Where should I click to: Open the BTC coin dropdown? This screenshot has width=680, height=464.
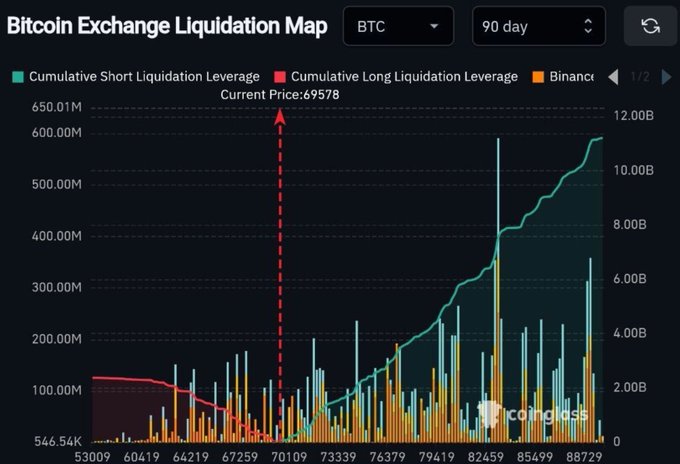pyautogui.click(x=397, y=27)
